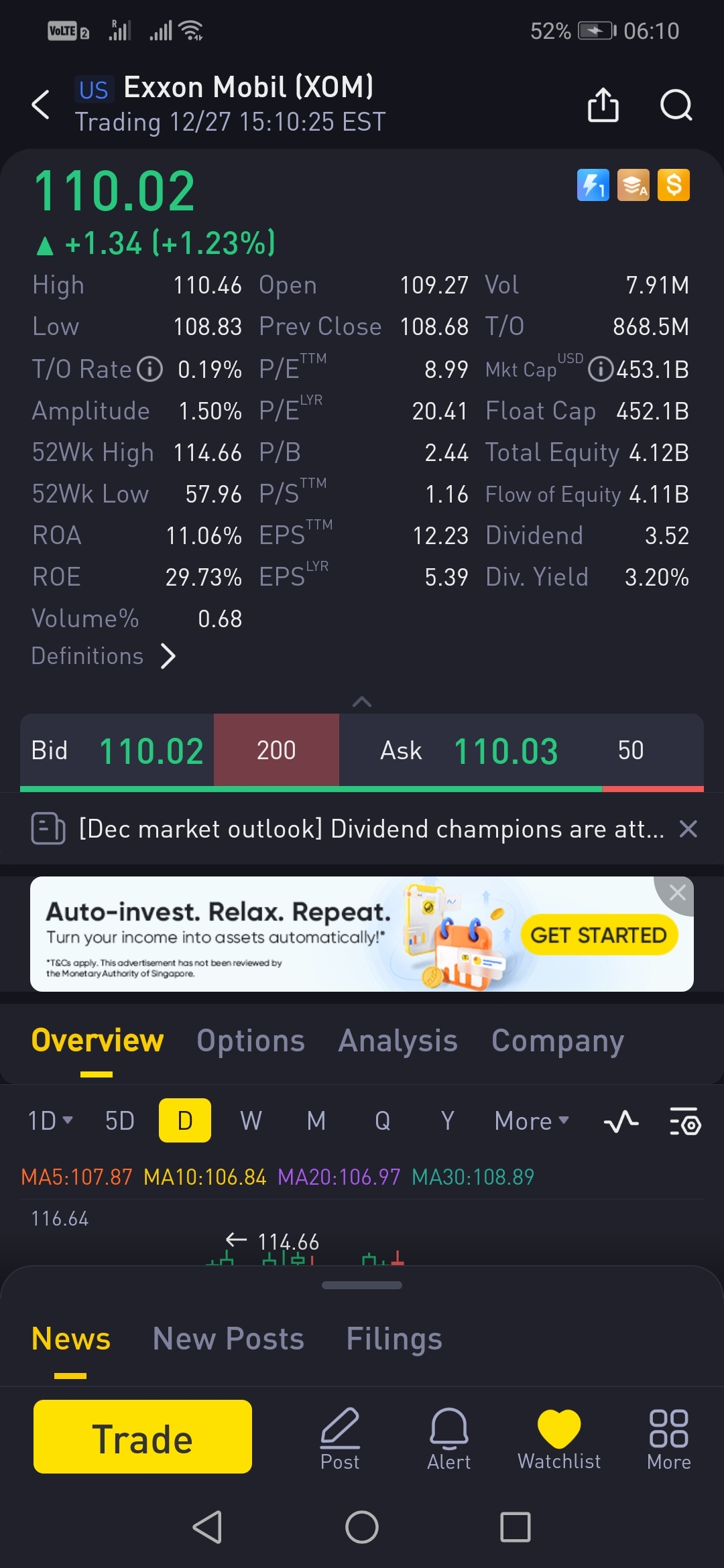Viewport: 724px width, 1568px height.
Task: Open chart indicator settings icon
Action: point(685,1120)
